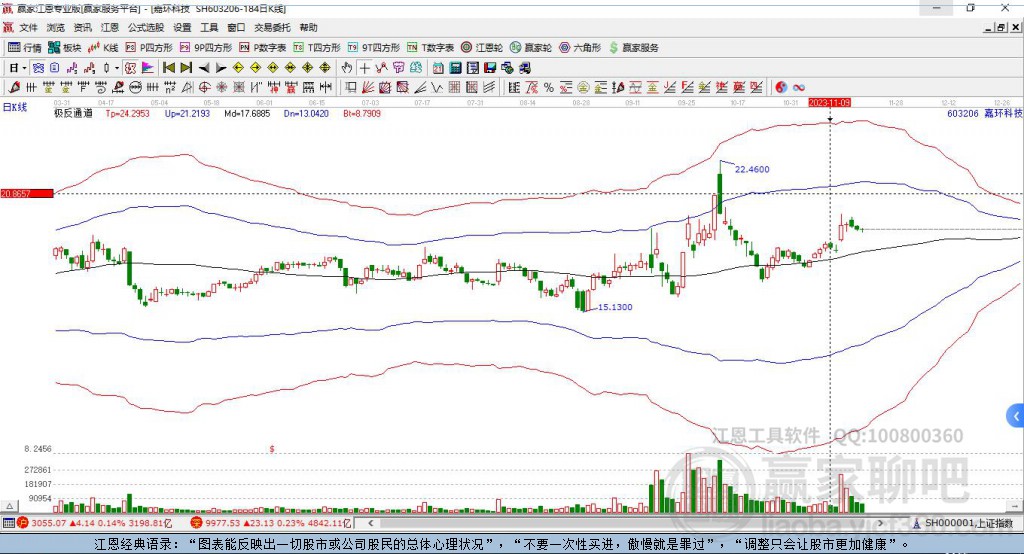Click the 22.4600 high price label
The image size is (1024, 554).
coord(752,169)
